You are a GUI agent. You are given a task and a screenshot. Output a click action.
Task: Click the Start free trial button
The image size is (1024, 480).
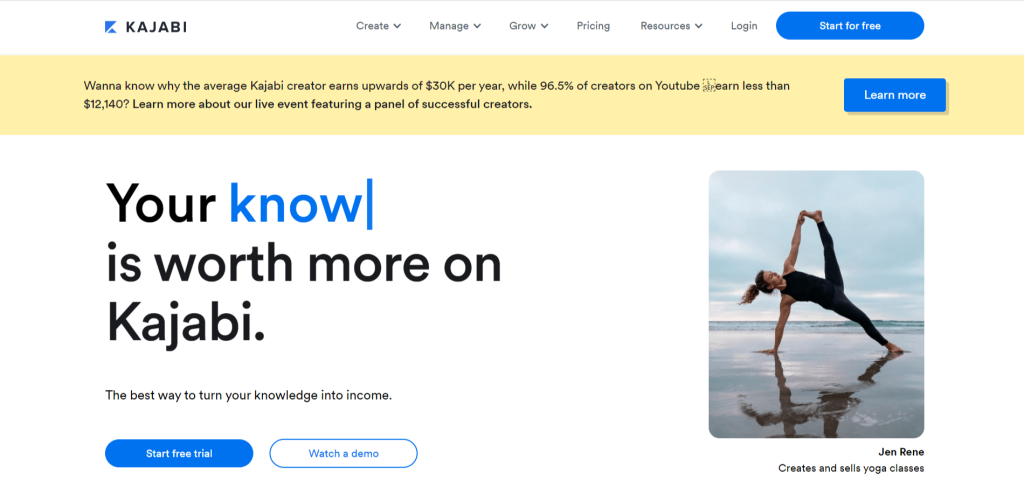point(179,453)
